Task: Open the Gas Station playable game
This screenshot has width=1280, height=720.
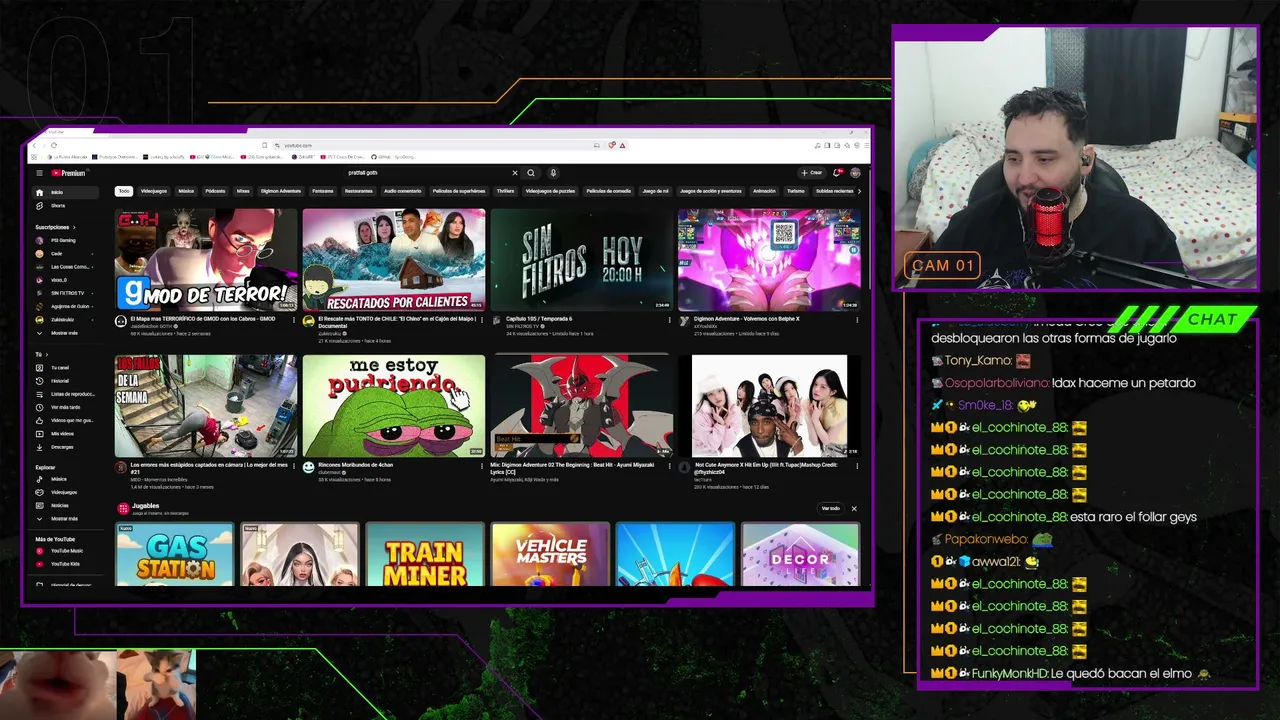Action: click(x=175, y=554)
